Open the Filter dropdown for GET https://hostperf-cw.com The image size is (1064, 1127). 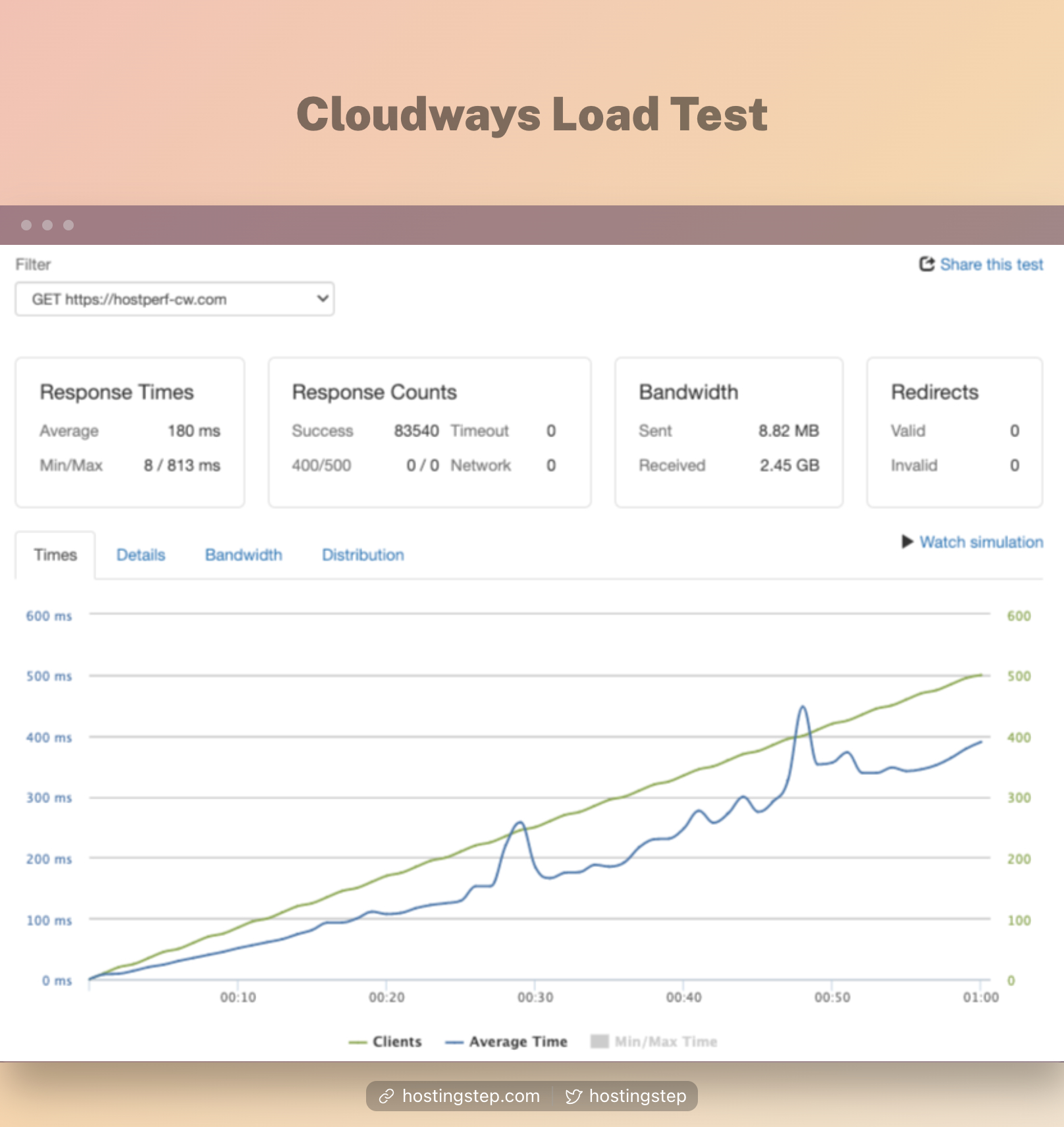click(x=174, y=300)
